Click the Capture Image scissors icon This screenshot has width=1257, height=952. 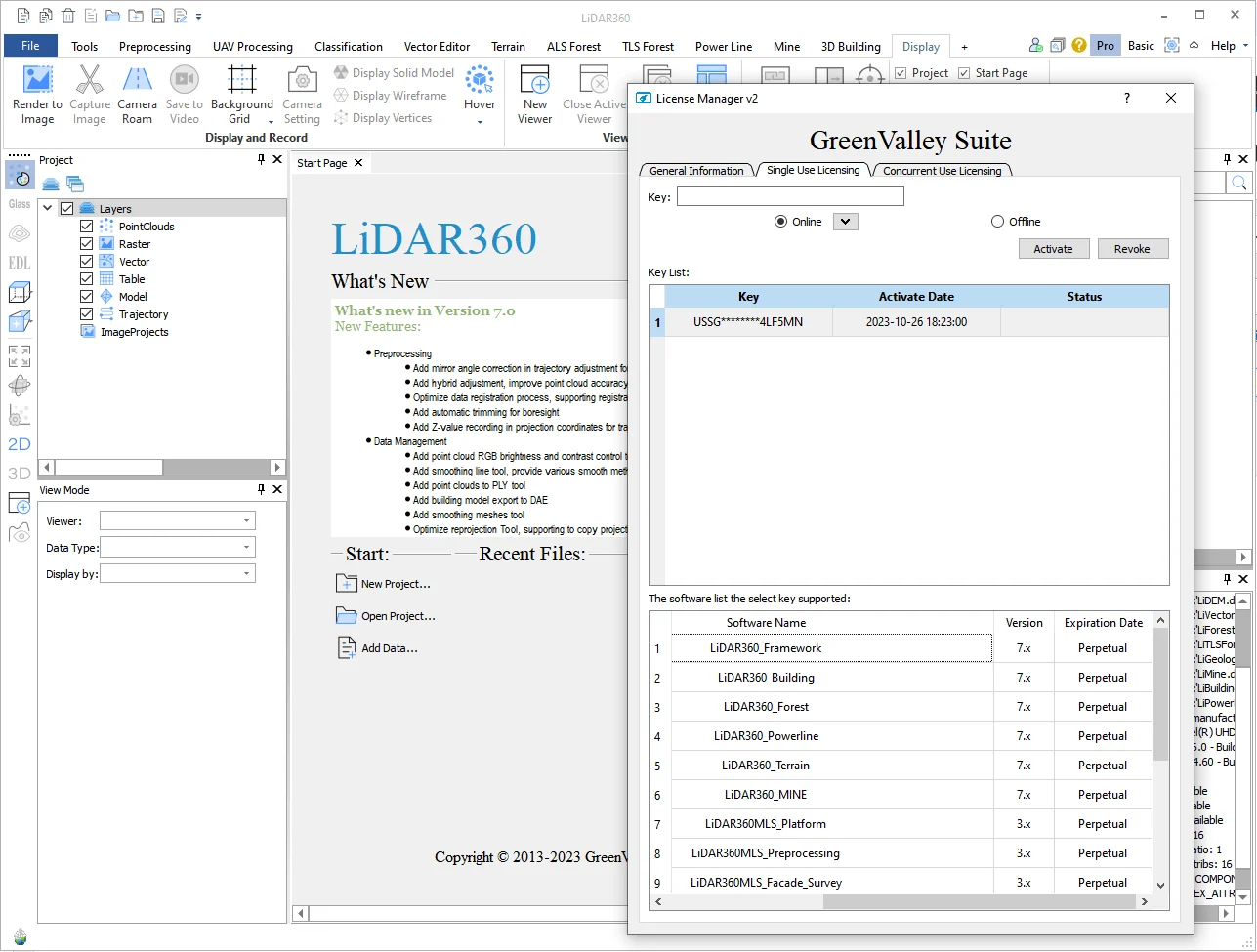89,80
